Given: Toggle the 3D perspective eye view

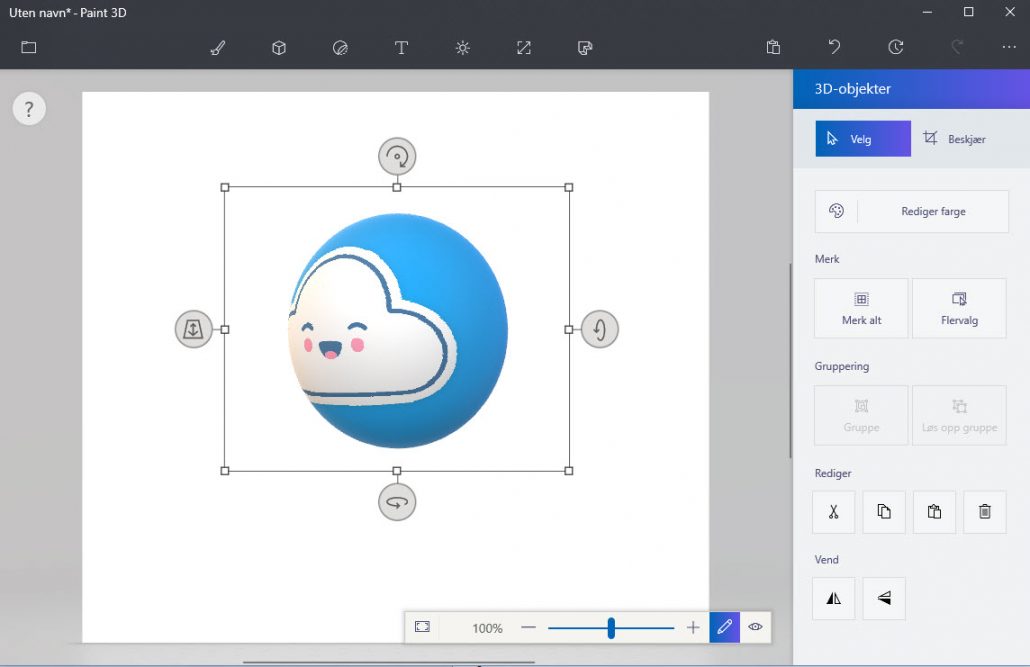Looking at the screenshot, I should (x=755, y=627).
